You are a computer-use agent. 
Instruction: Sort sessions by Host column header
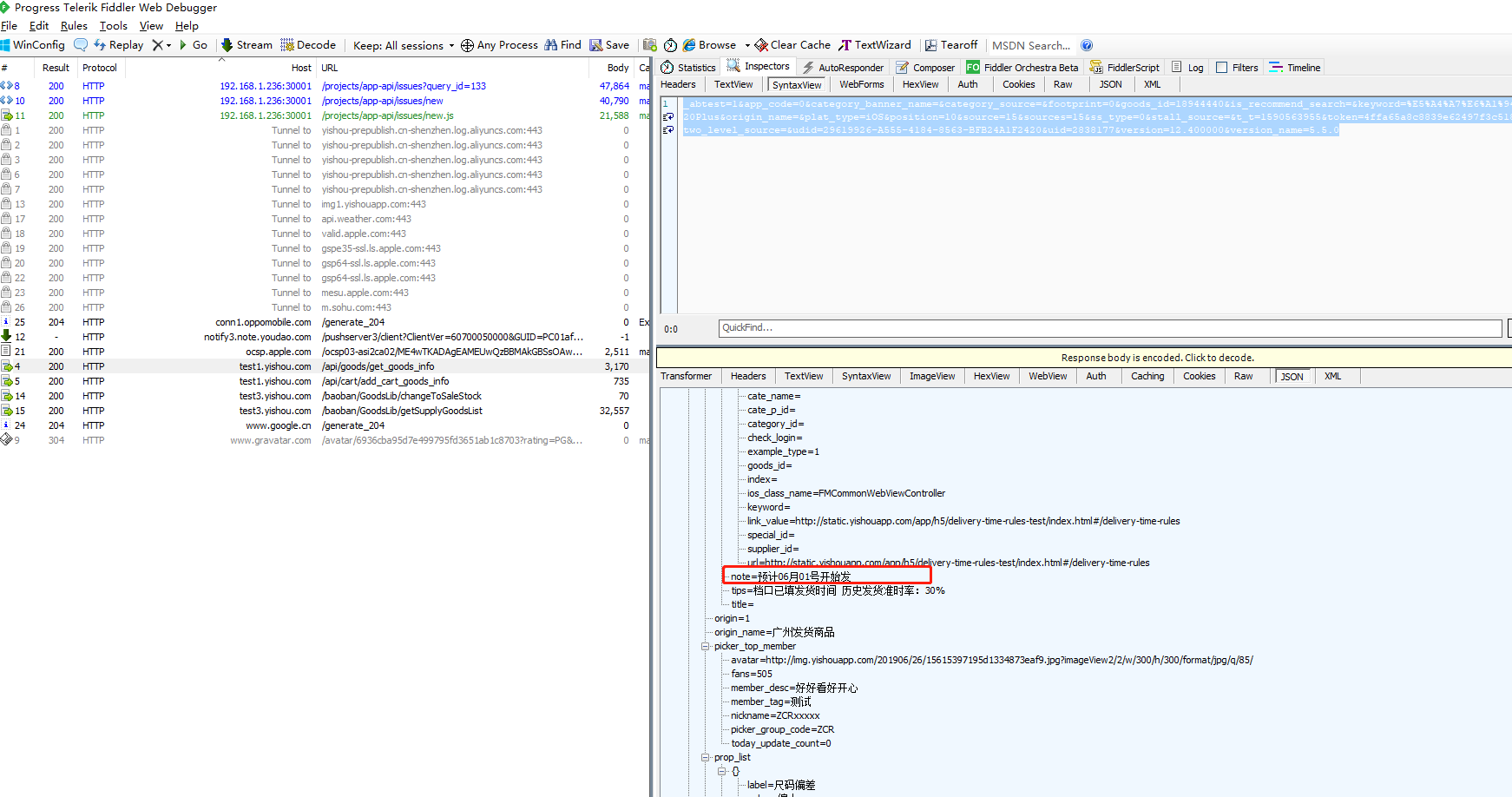click(220, 68)
